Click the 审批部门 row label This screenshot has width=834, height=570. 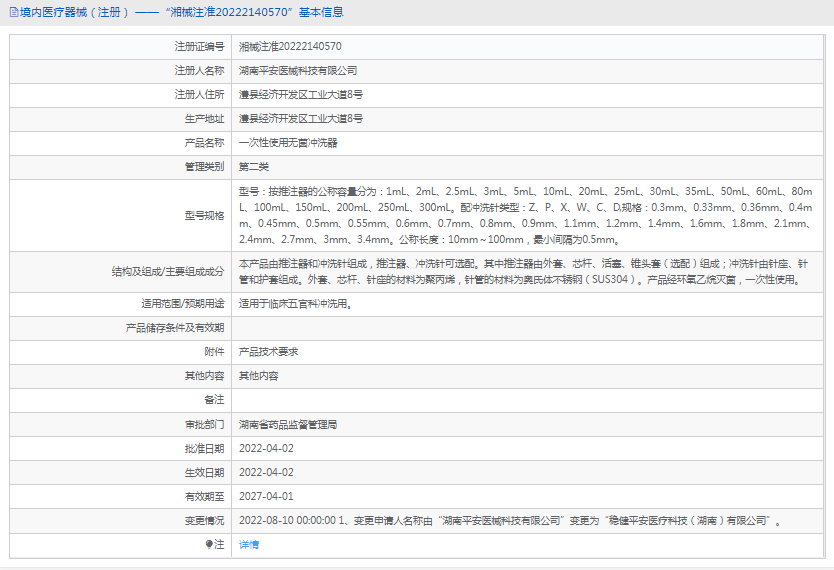click(204, 424)
